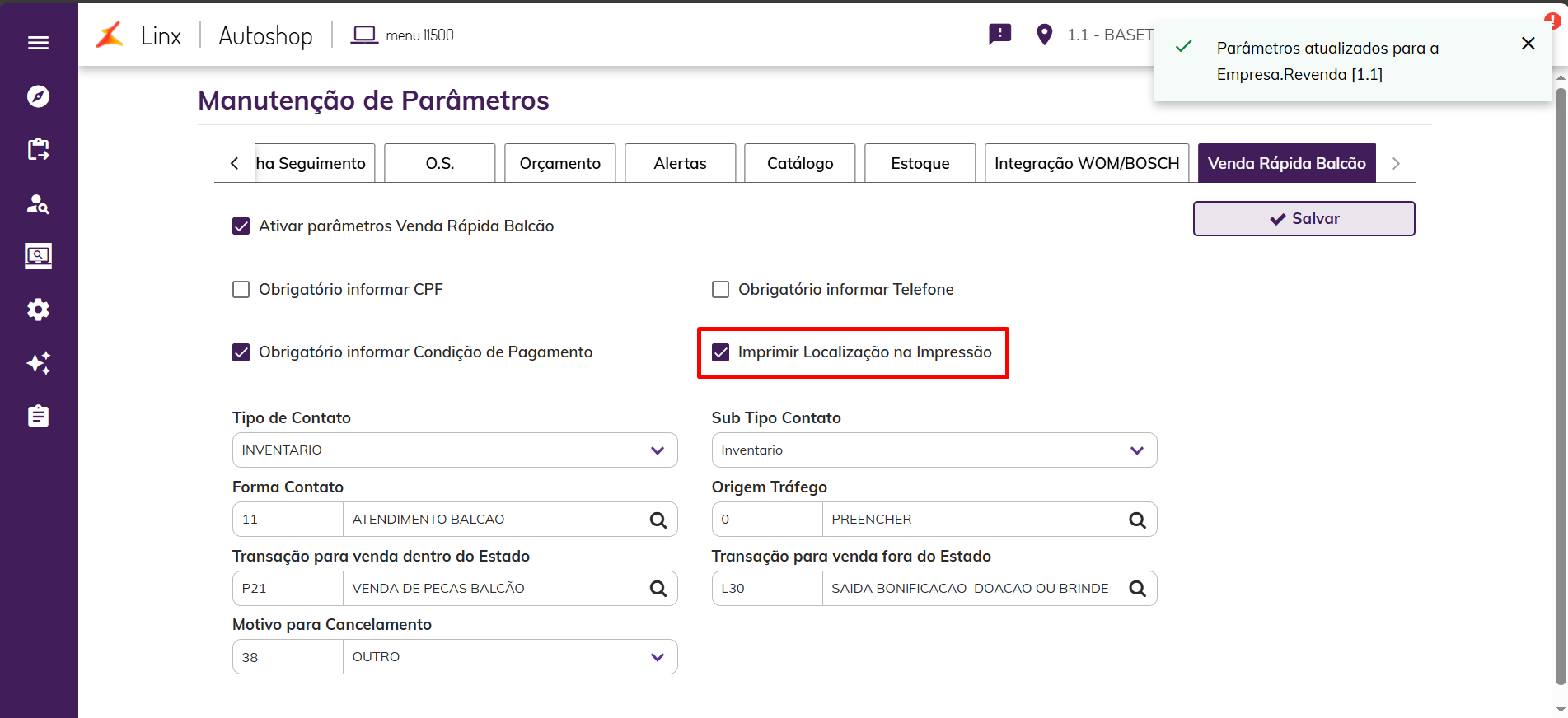The height and width of the screenshot is (718, 1568).
Task: Open the hamburger menu in sidebar
Action: tap(38, 43)
